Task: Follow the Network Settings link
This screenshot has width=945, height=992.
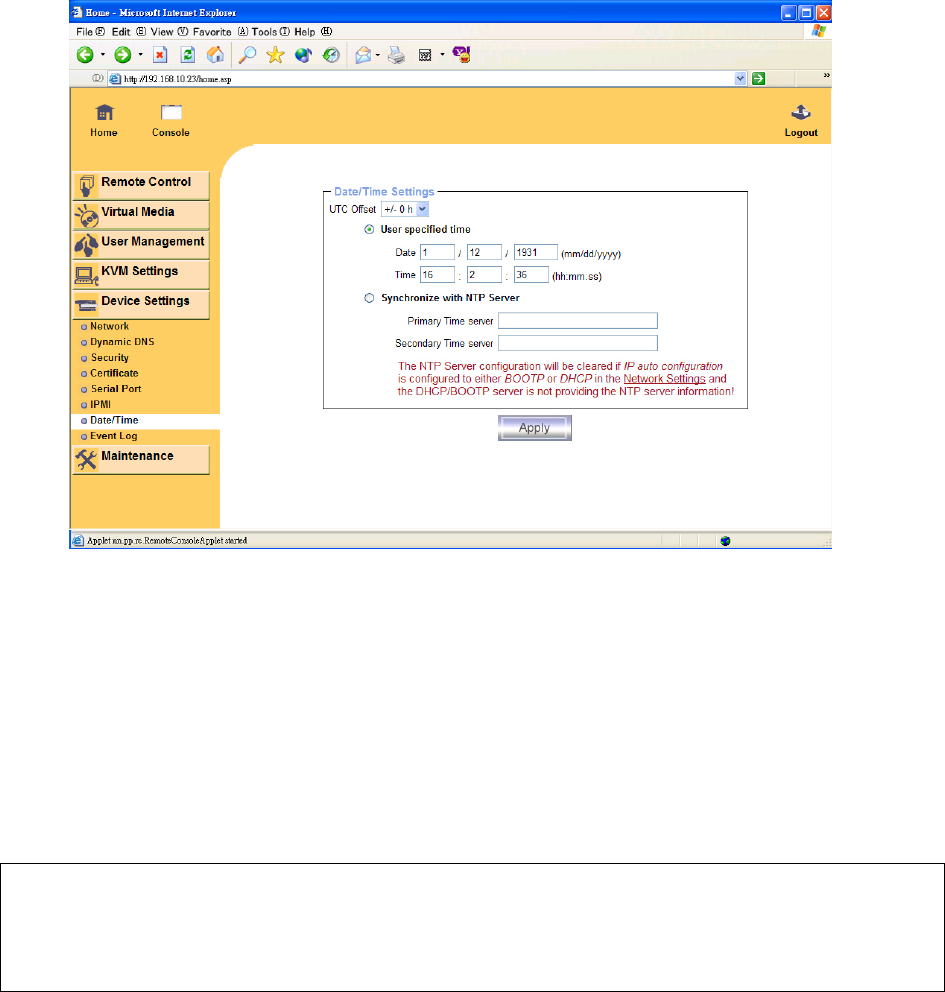Action: pyautogui.click(x=664, y=379)
